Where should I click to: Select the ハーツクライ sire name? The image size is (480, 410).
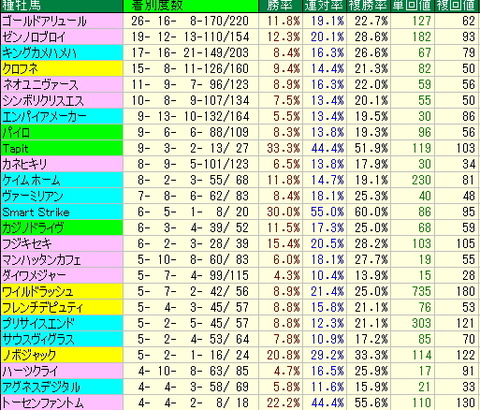(30, 372)
